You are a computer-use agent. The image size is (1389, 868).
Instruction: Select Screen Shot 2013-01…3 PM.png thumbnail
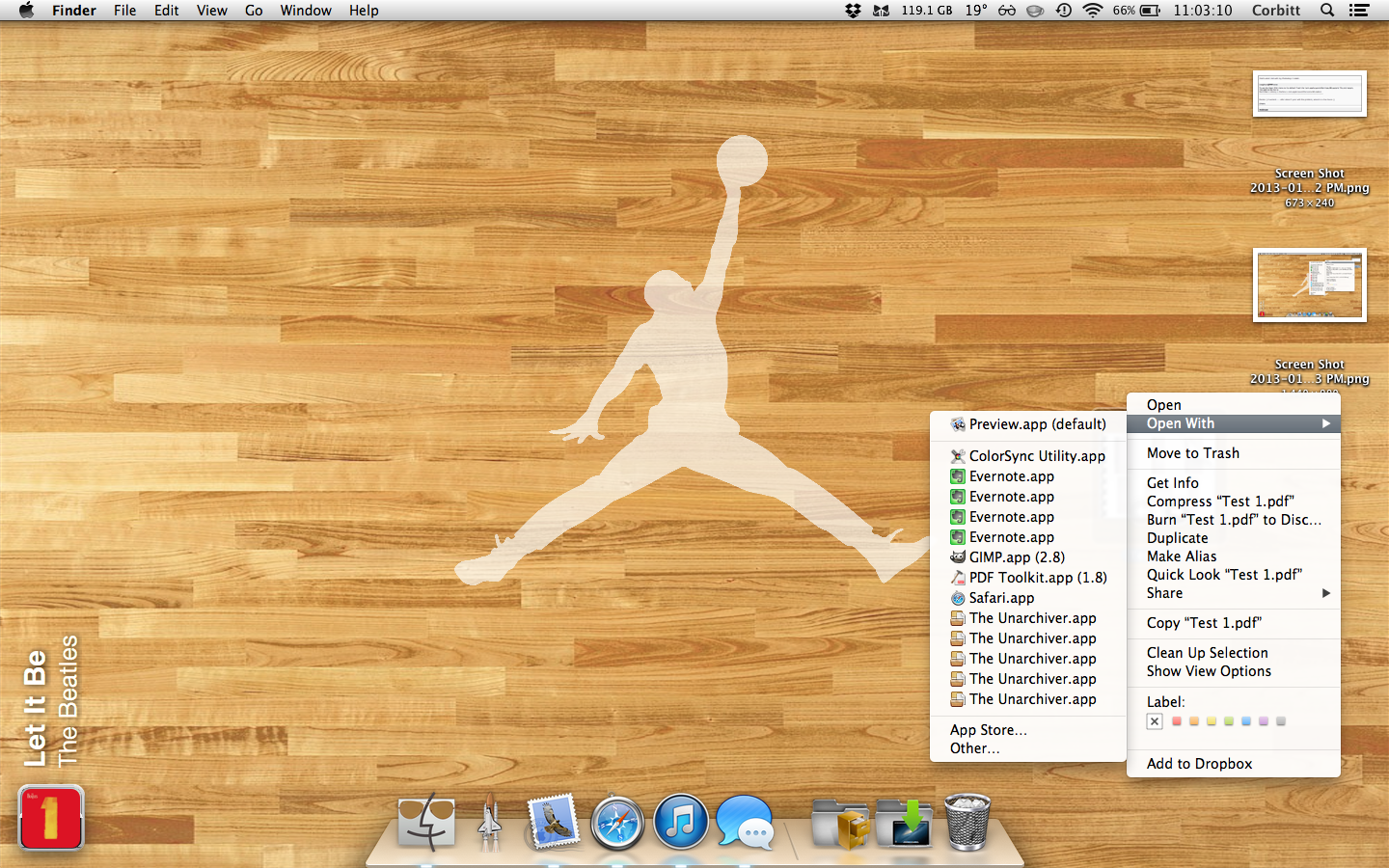click(x=1310, y=285)
